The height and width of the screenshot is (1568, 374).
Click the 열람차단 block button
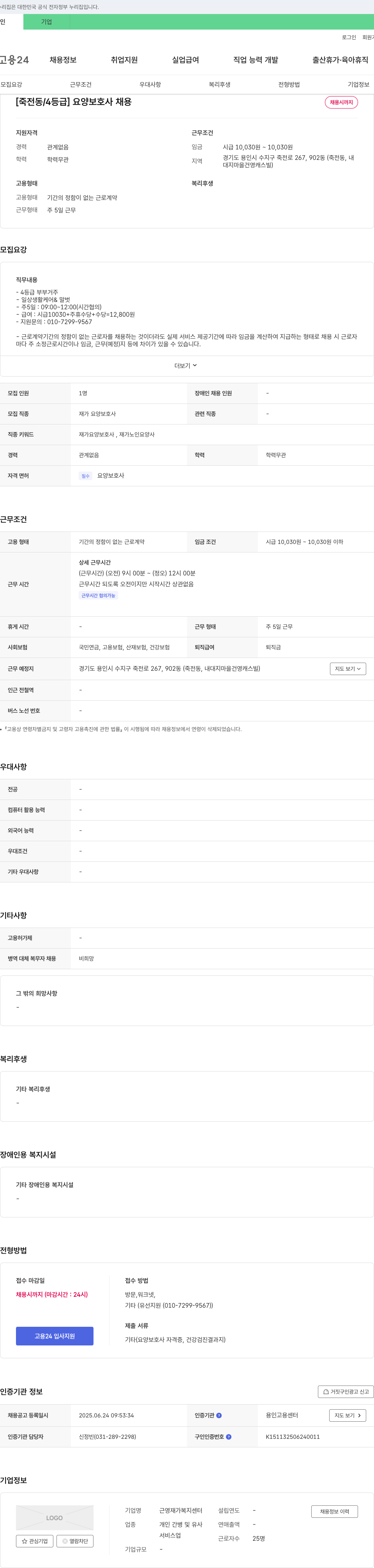pos(75,1541)
